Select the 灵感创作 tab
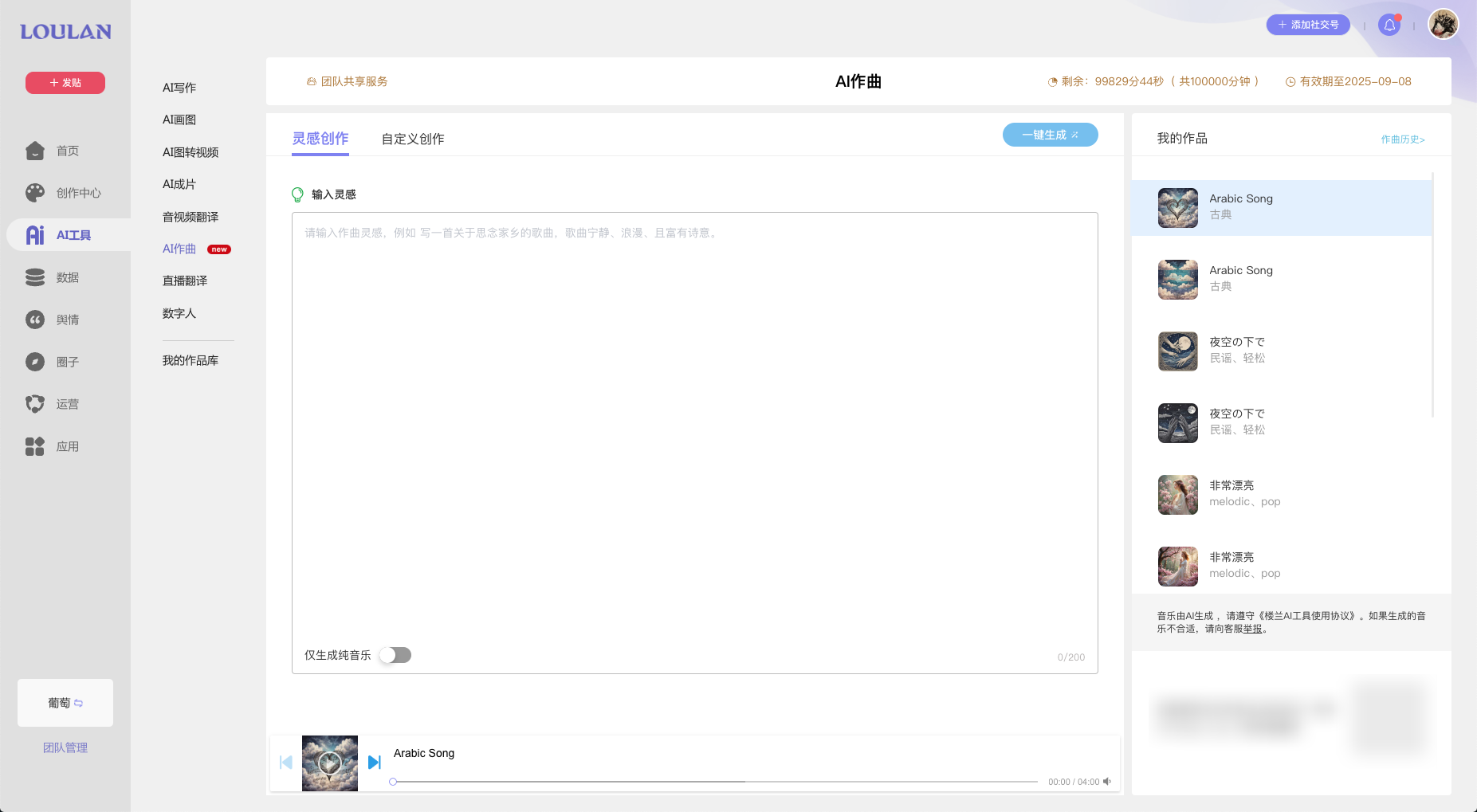The width and height of the screenshot is (1477, 812). 320,137
